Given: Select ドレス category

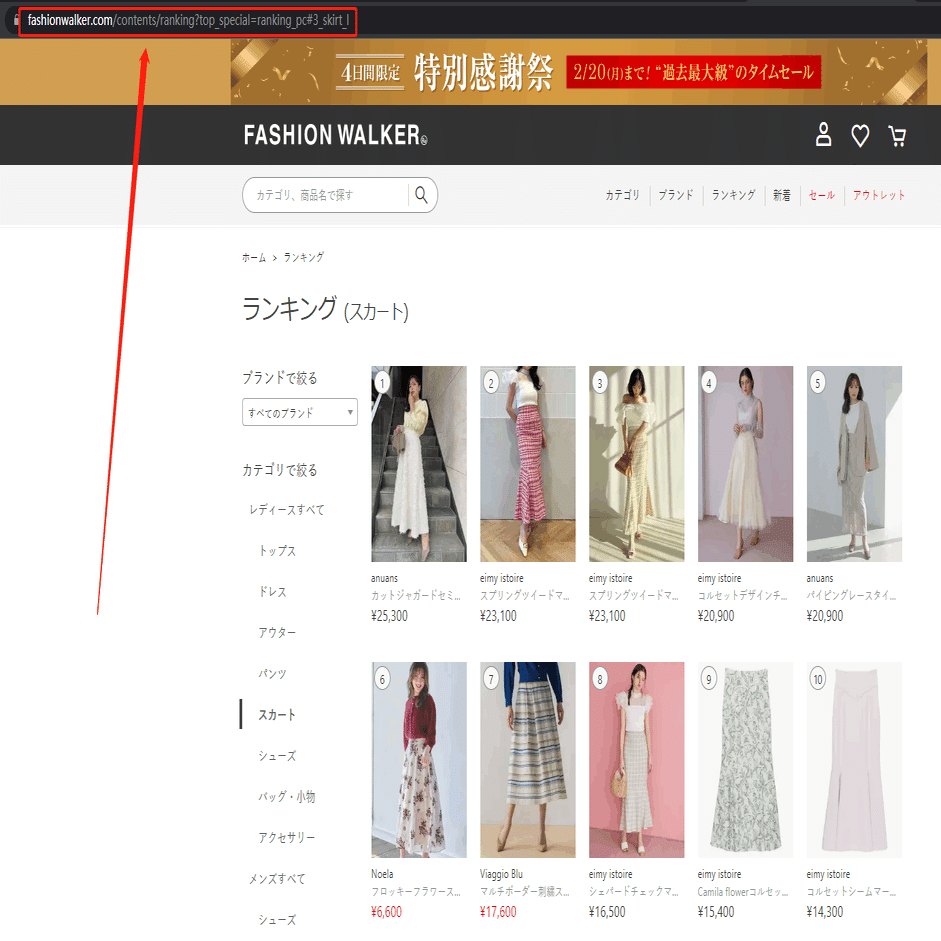Looking at the screenshot, I should [x=272, y=592].
